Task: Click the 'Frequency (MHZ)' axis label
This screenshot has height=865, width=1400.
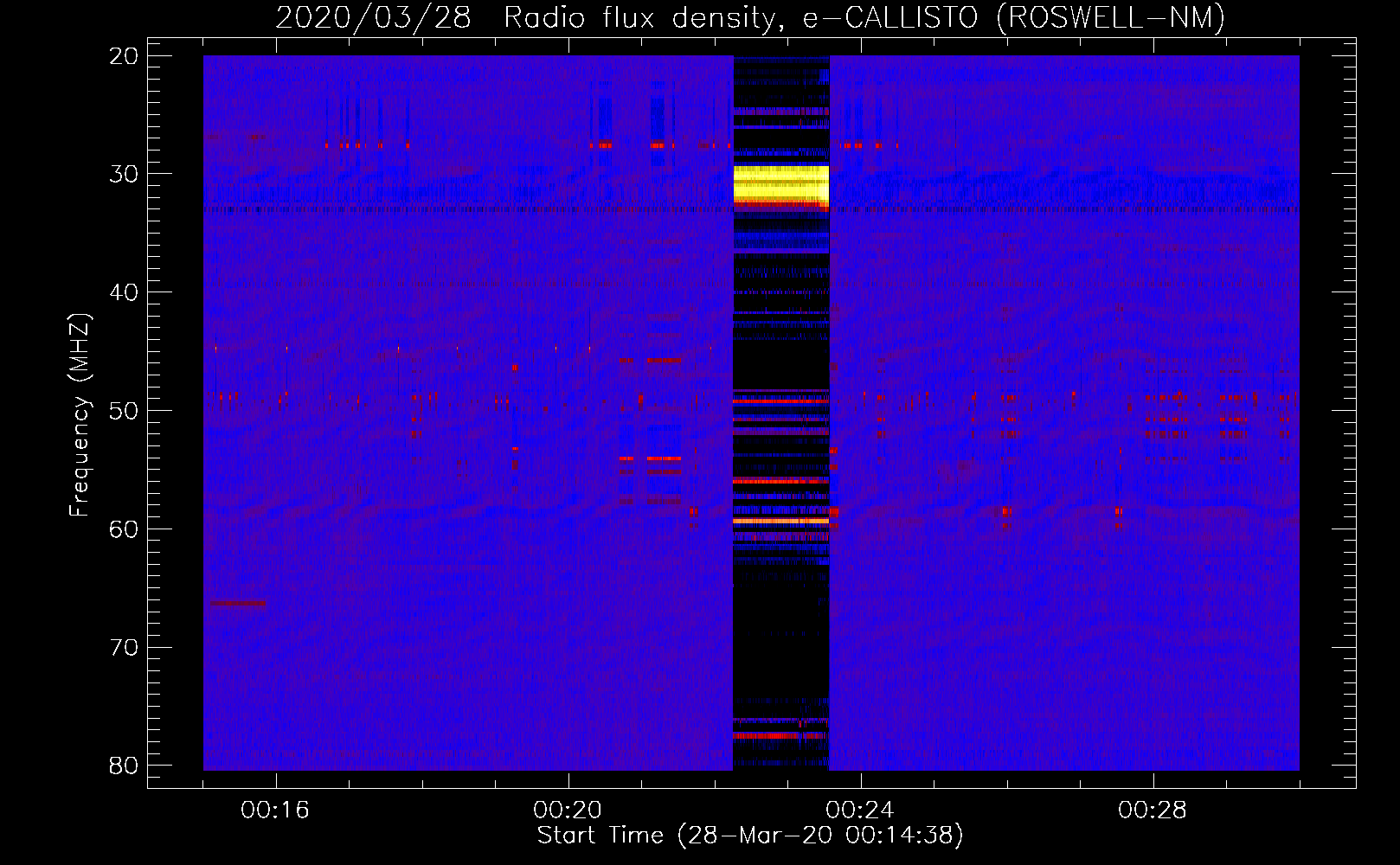Action: pos(80,414)
